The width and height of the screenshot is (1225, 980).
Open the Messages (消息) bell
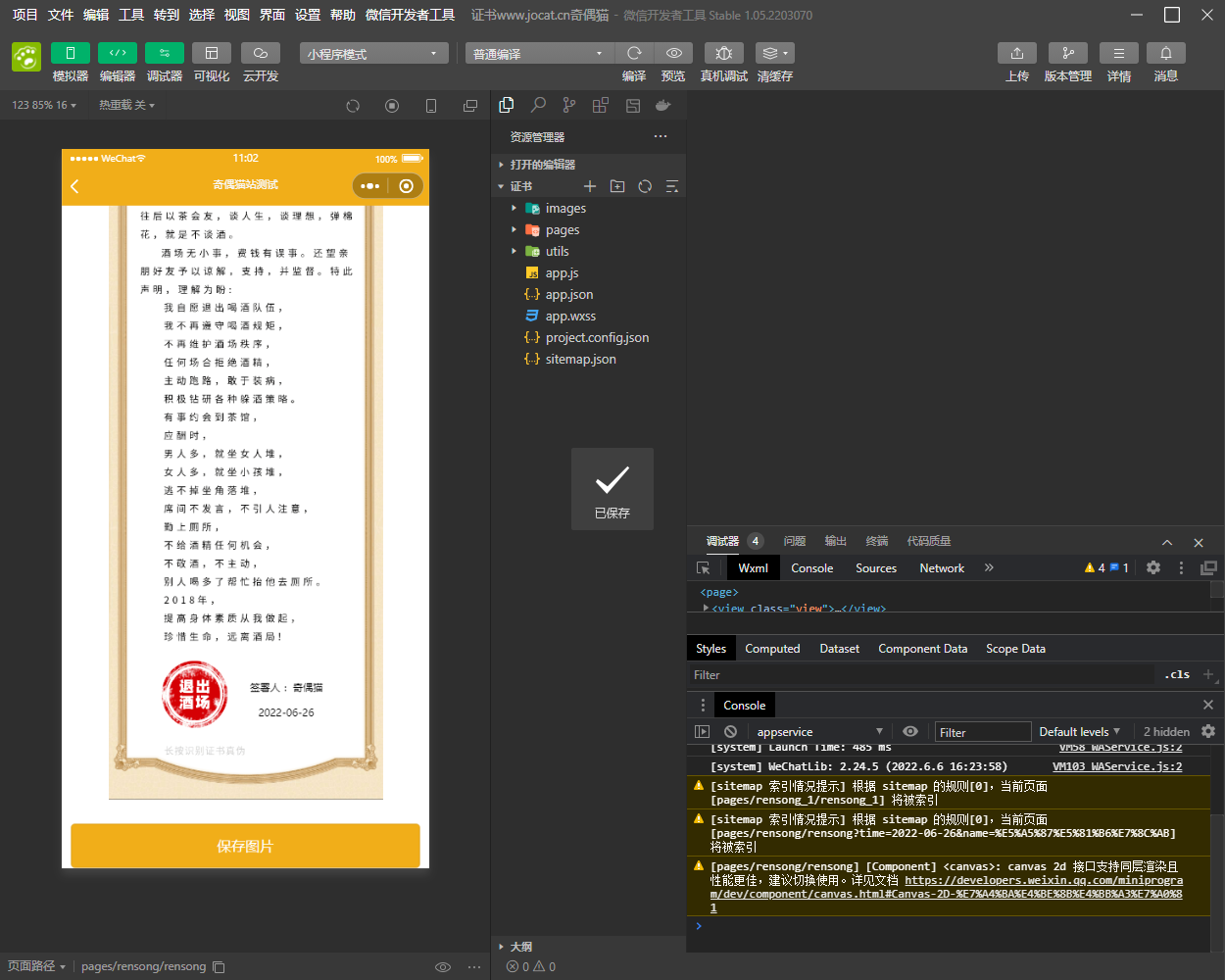tap(1166, 53)
